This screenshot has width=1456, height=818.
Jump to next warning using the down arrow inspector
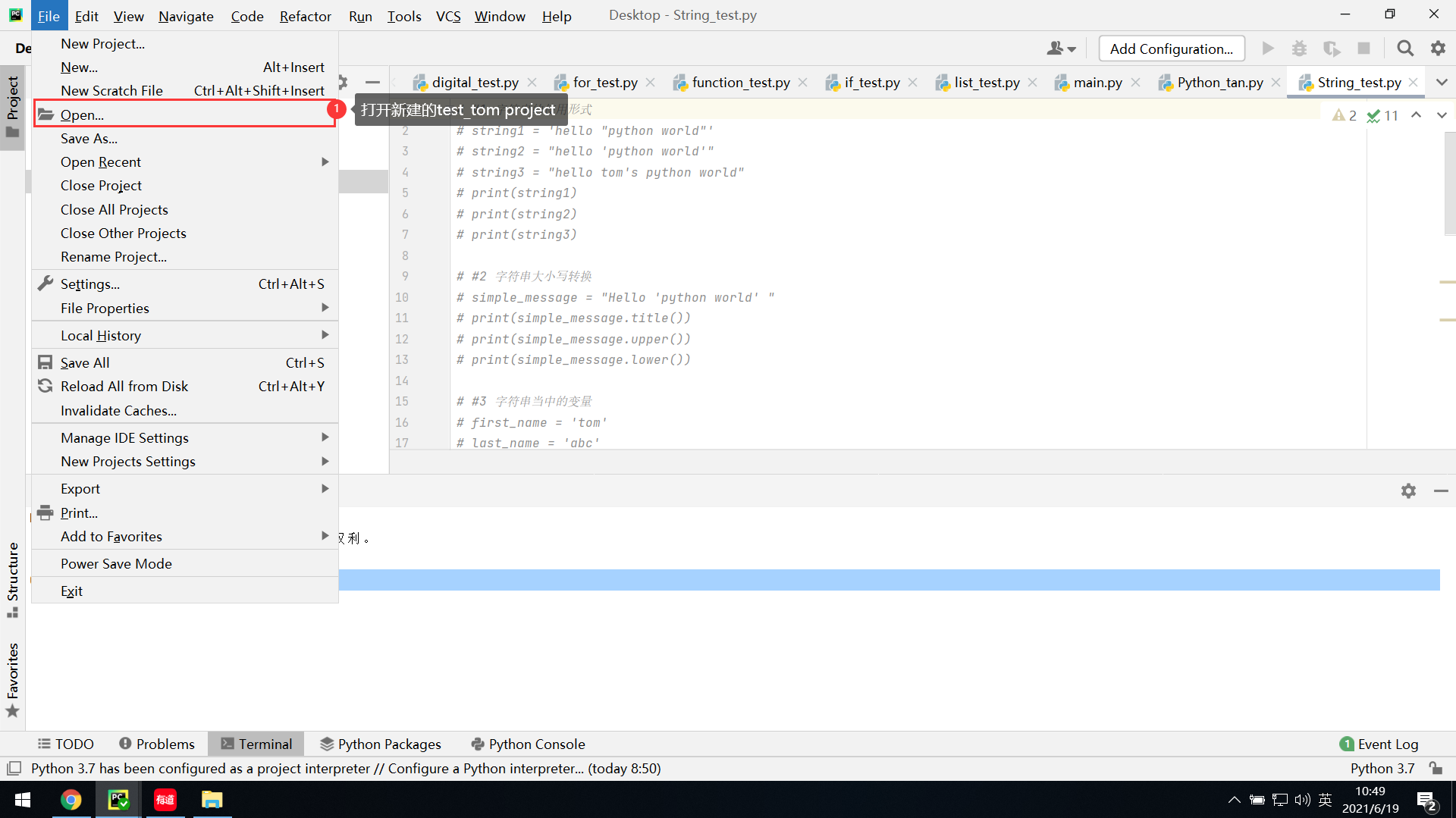(x=1442, y=115)
